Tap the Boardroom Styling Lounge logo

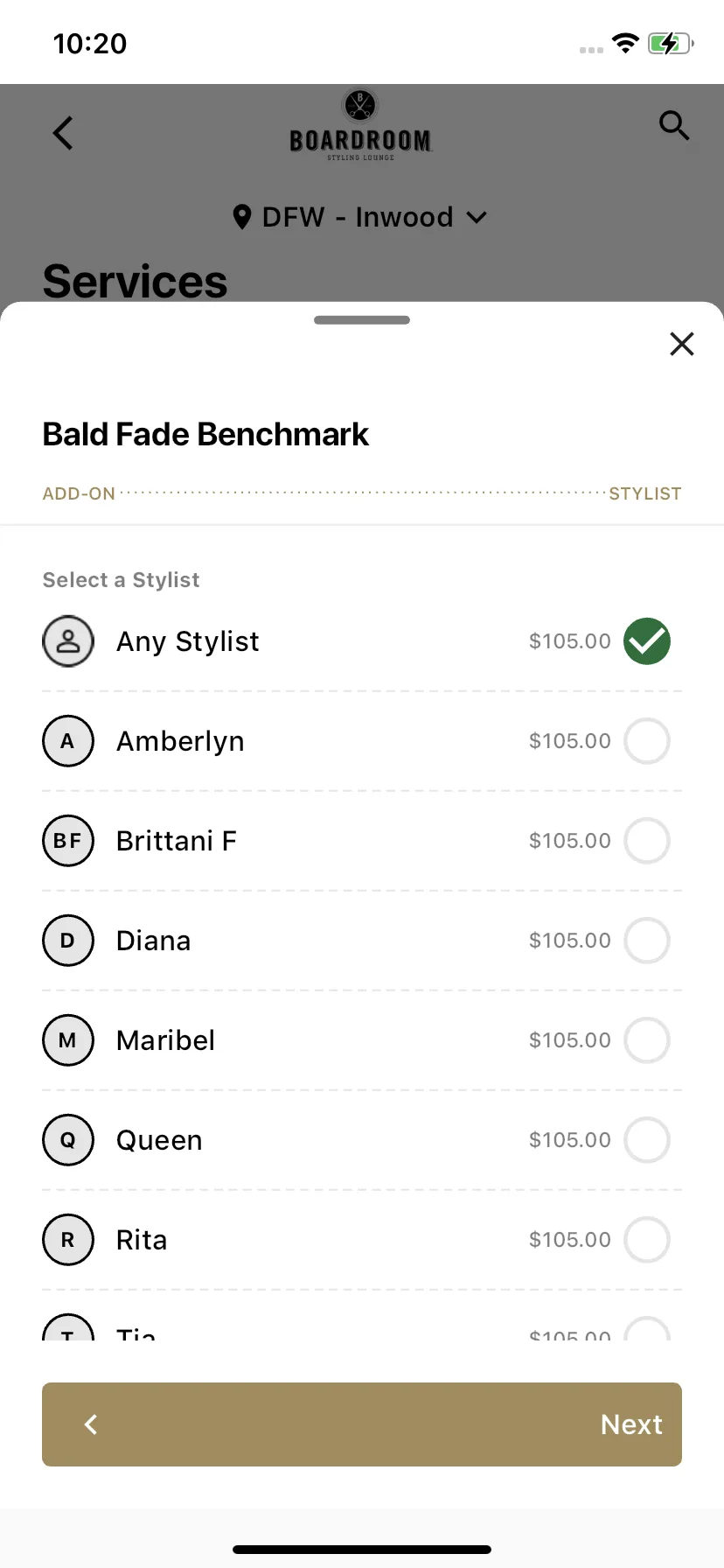coord(360,125)
